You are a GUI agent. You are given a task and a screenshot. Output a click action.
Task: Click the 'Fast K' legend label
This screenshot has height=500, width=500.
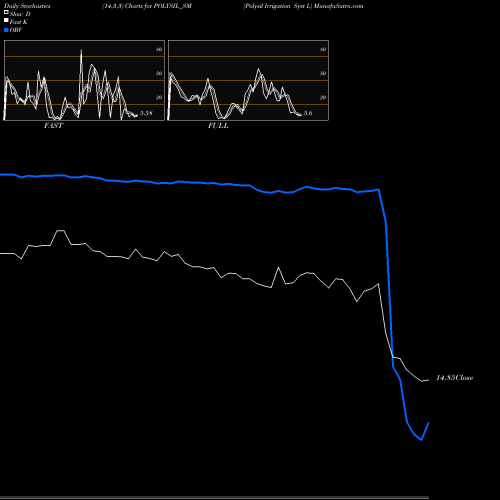coord(19,22)
